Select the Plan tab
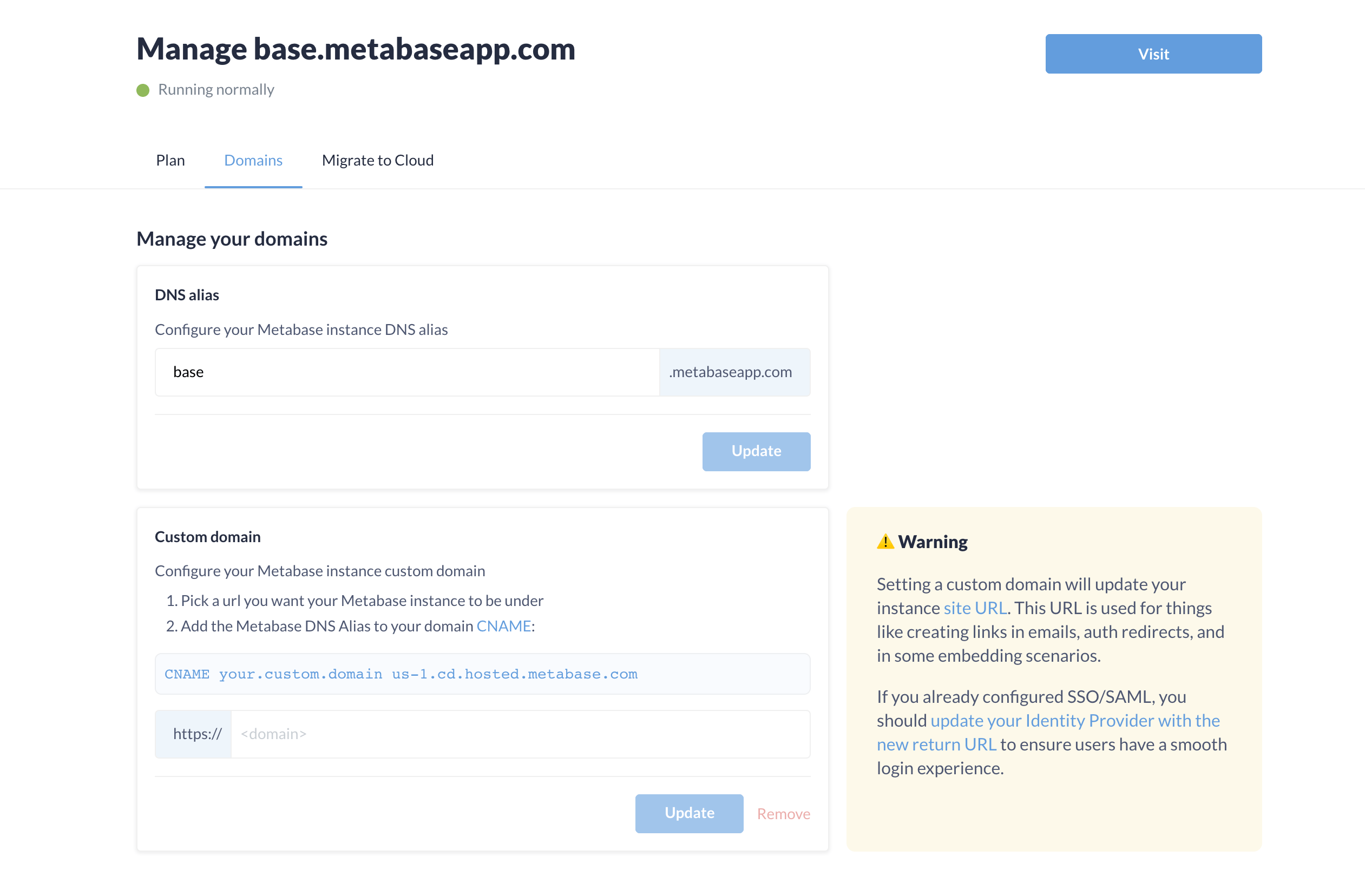Viewport: 1365px width, 896px height. pyautogui.click(x=170, y=159)
